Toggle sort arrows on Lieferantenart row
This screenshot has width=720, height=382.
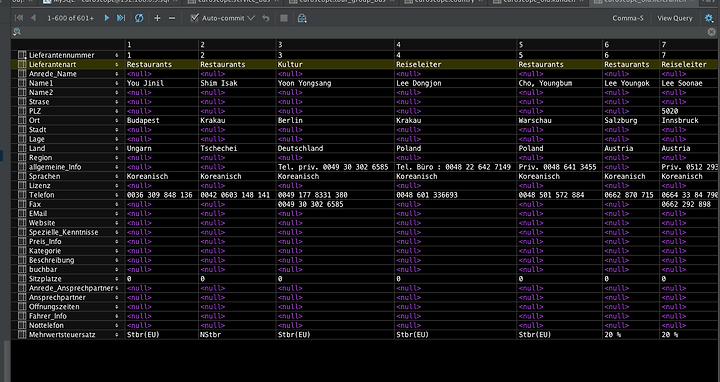point(117,65)
